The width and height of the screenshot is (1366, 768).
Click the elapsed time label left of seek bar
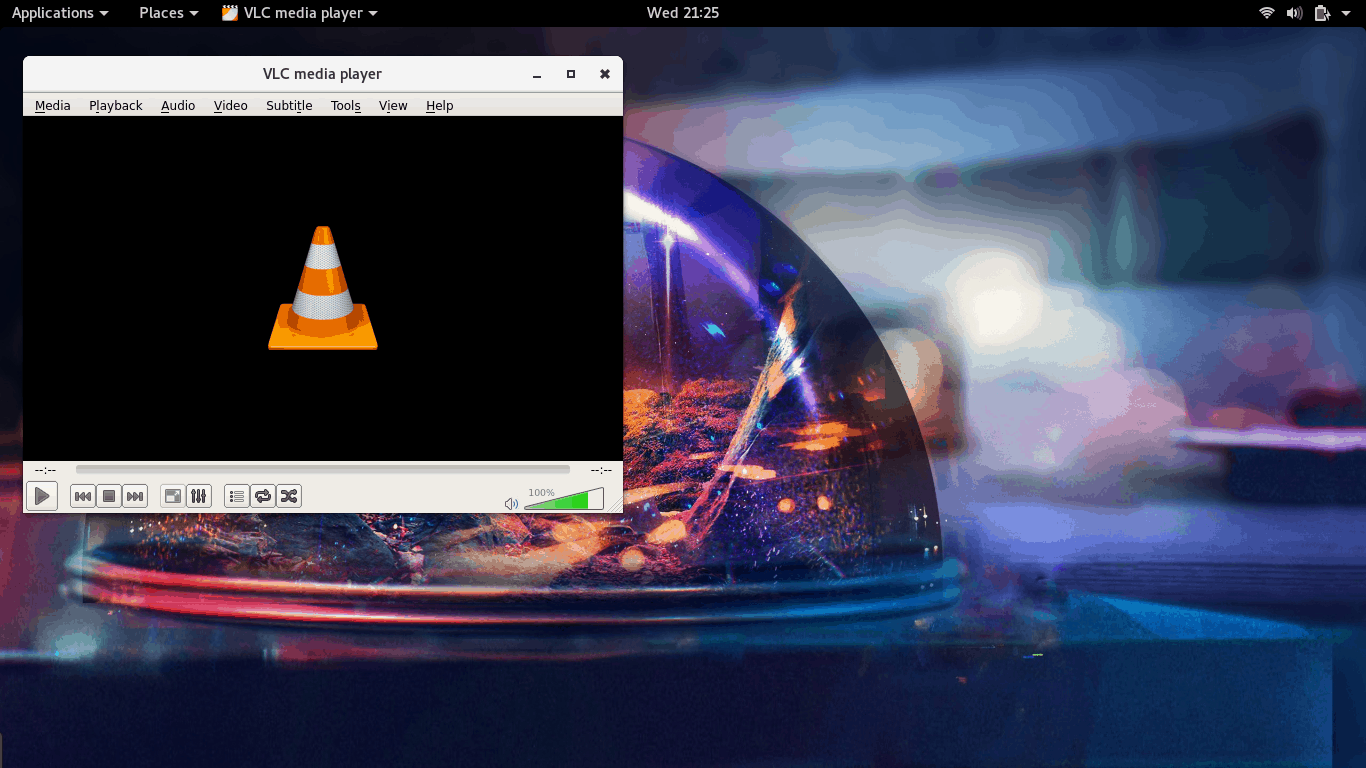pos(45,470)
